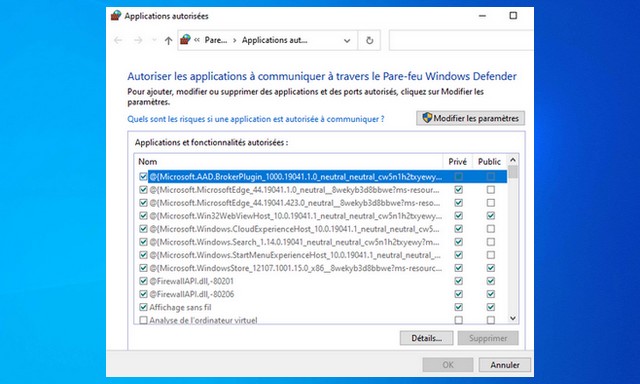Open the risks help link about authorized applications
Screen dimensions: 640x384
[x=256, y=119]
